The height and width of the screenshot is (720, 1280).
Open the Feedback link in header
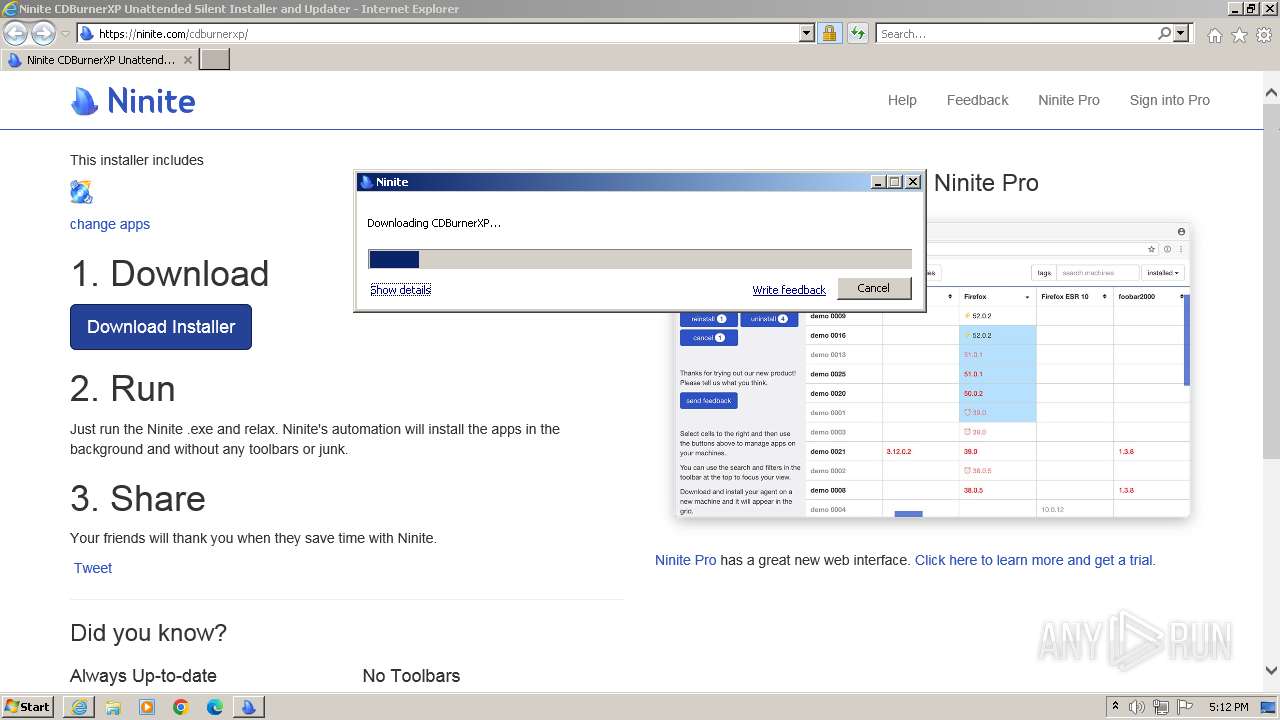pyautogui.click(x=977, y=100)
